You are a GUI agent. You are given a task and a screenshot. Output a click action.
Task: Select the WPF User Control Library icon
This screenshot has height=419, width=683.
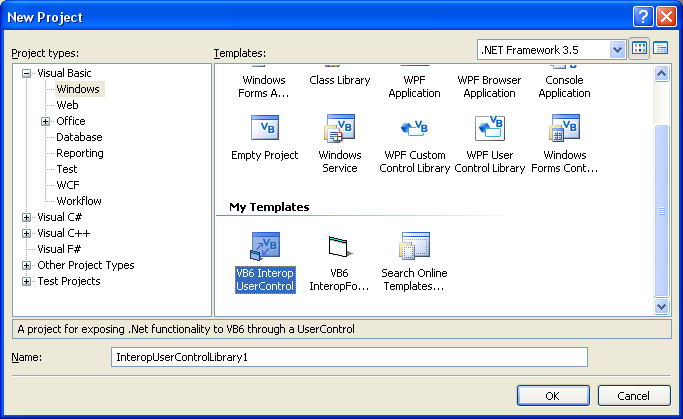click(490, 128)
